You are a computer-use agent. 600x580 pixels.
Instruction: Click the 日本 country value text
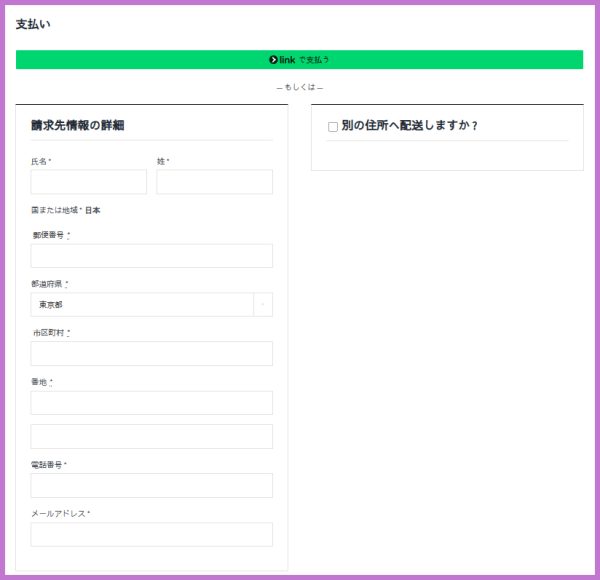(x=92, y=211)
